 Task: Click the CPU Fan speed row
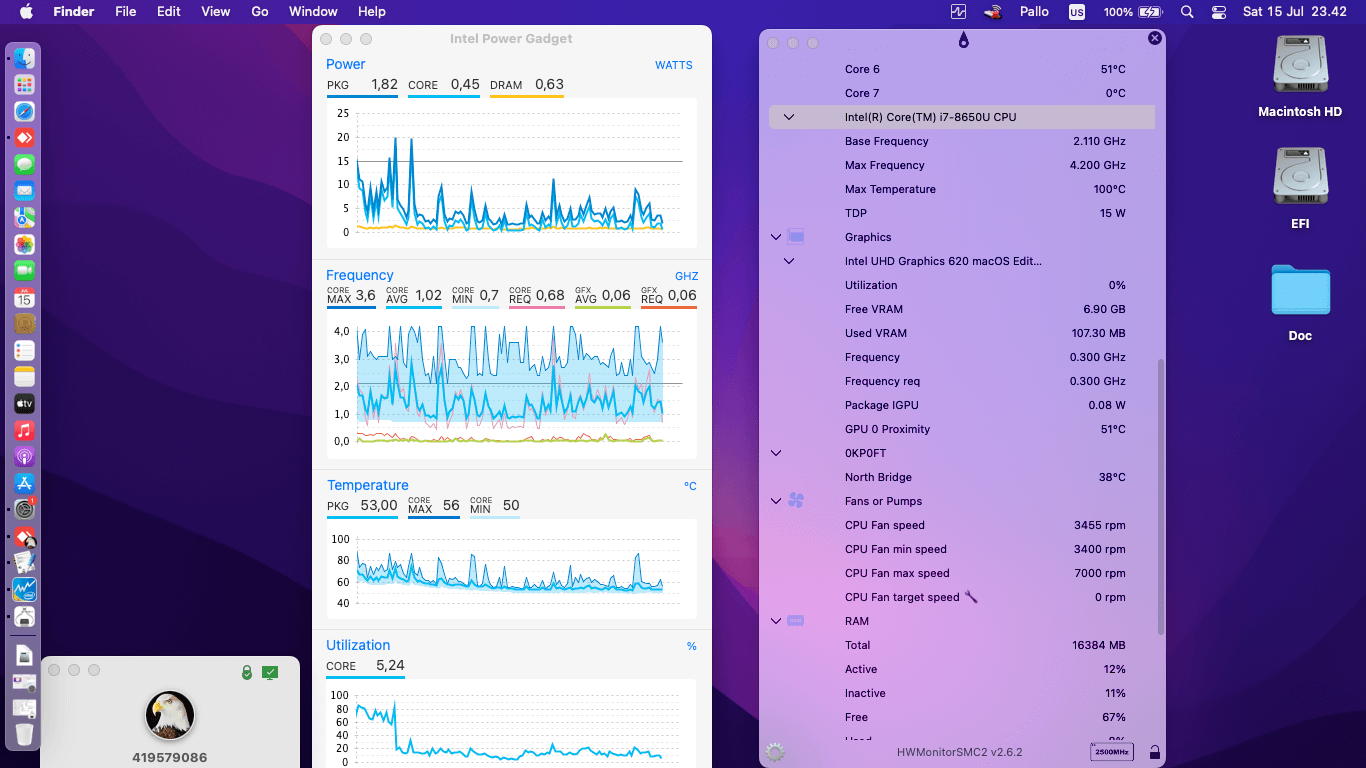coord(962,525)
